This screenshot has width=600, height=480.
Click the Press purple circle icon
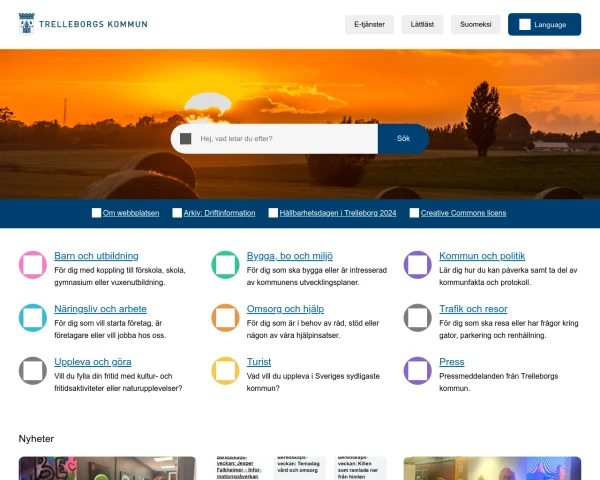(x=418, y=371)
